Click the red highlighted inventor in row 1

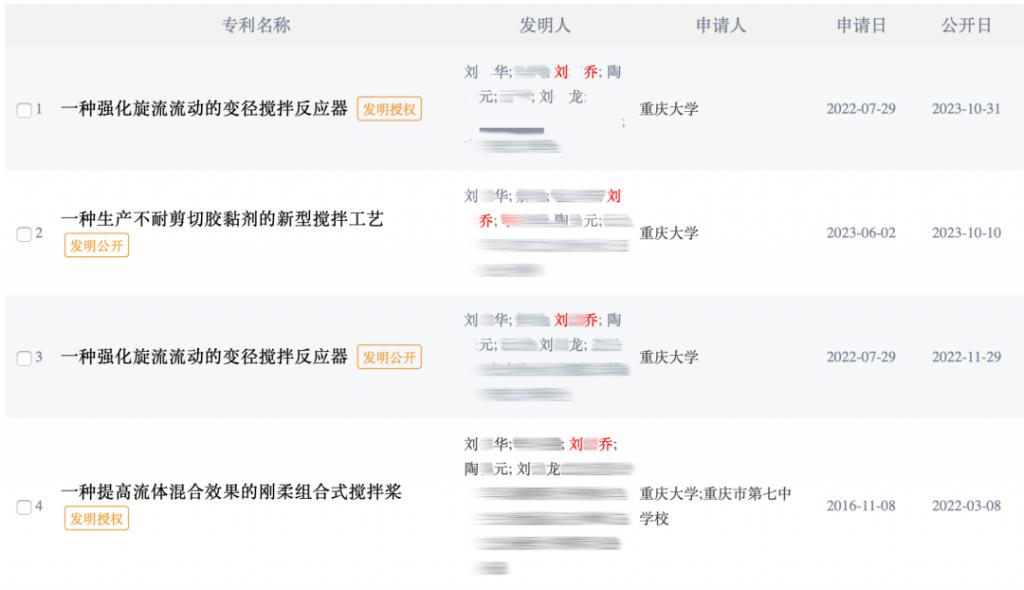576,72
